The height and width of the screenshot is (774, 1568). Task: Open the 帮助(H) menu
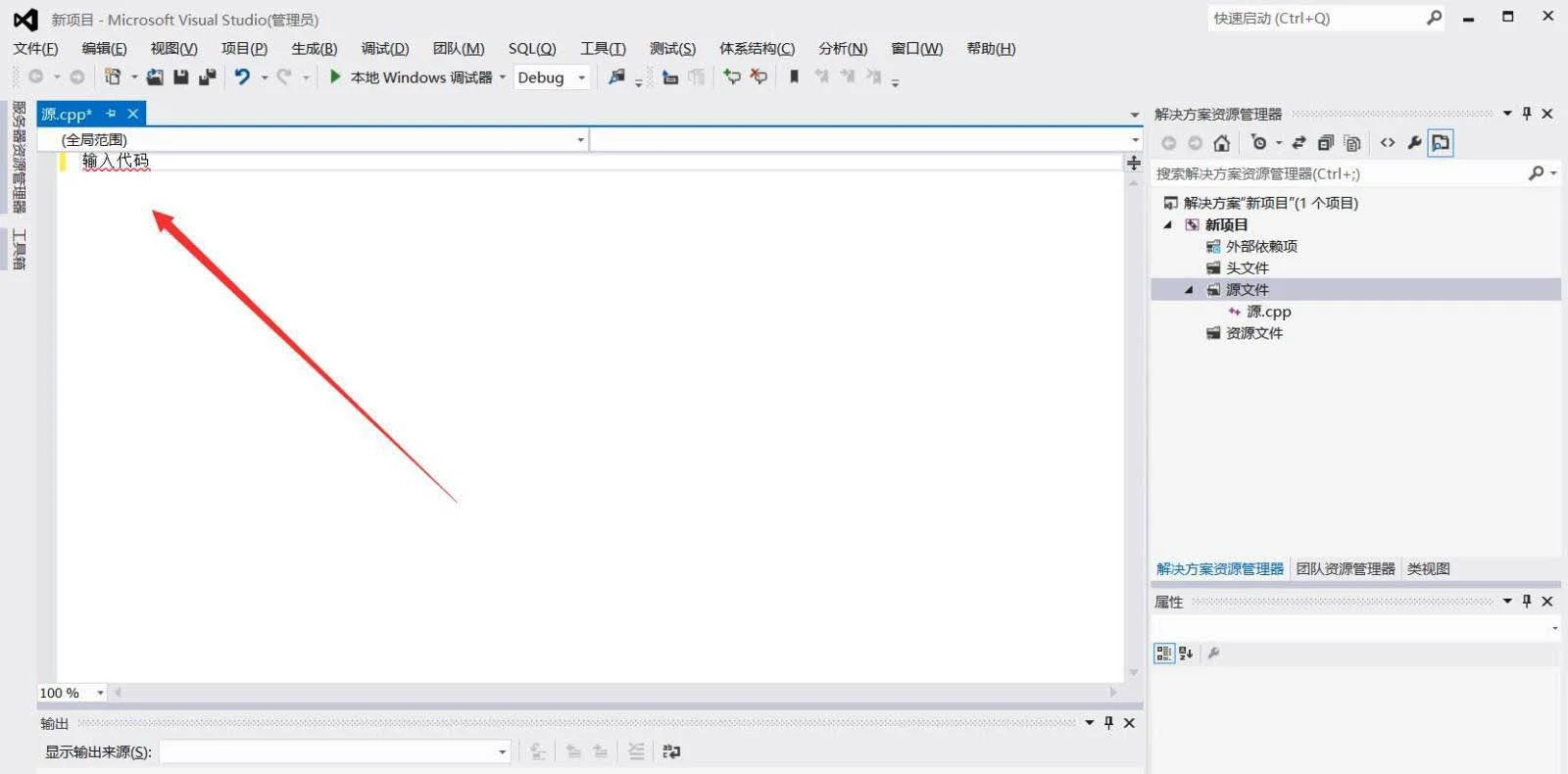991,49
